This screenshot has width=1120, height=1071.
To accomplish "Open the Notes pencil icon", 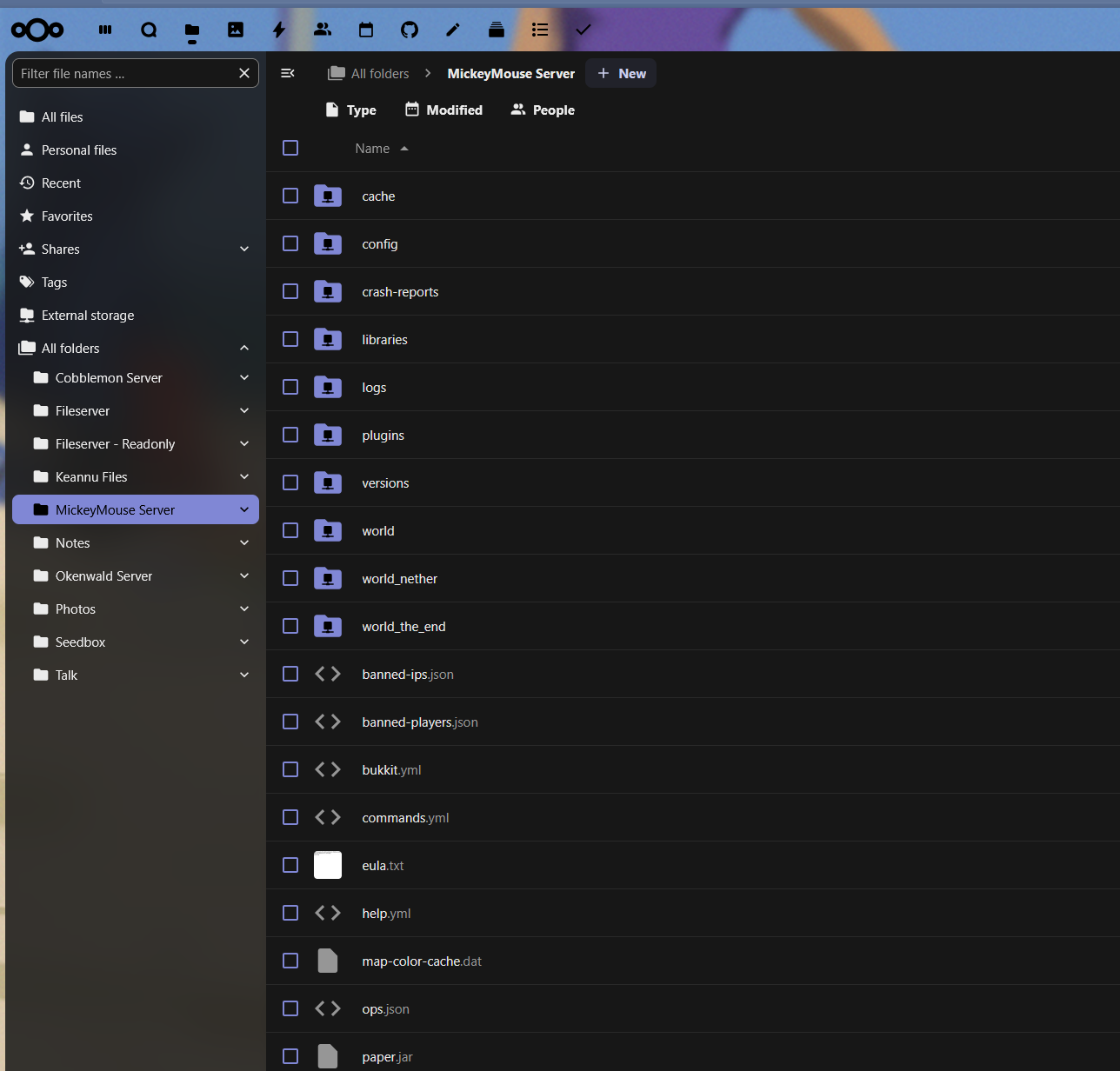I will coord(453,30).
